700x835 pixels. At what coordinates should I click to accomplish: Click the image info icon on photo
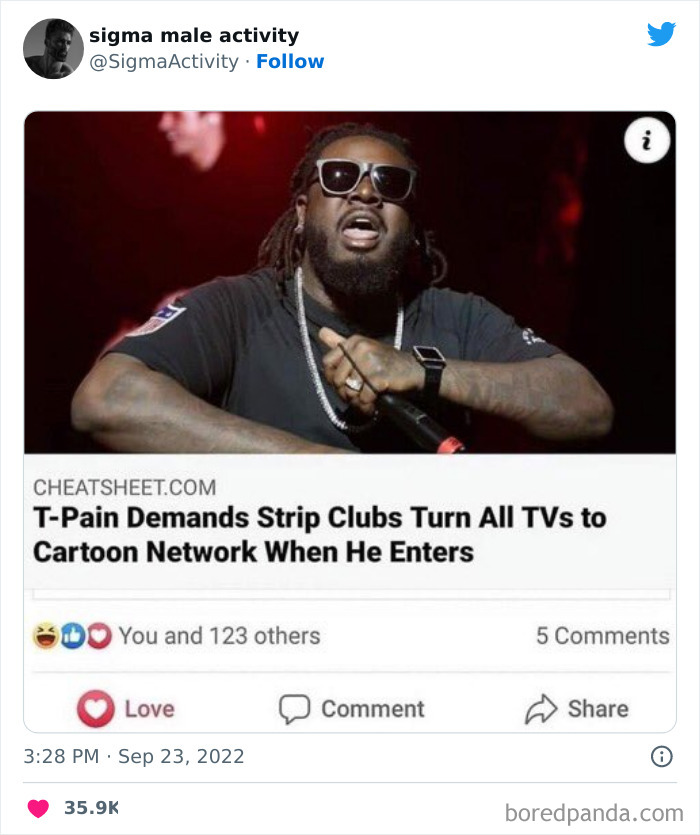[x=647, y=140]
